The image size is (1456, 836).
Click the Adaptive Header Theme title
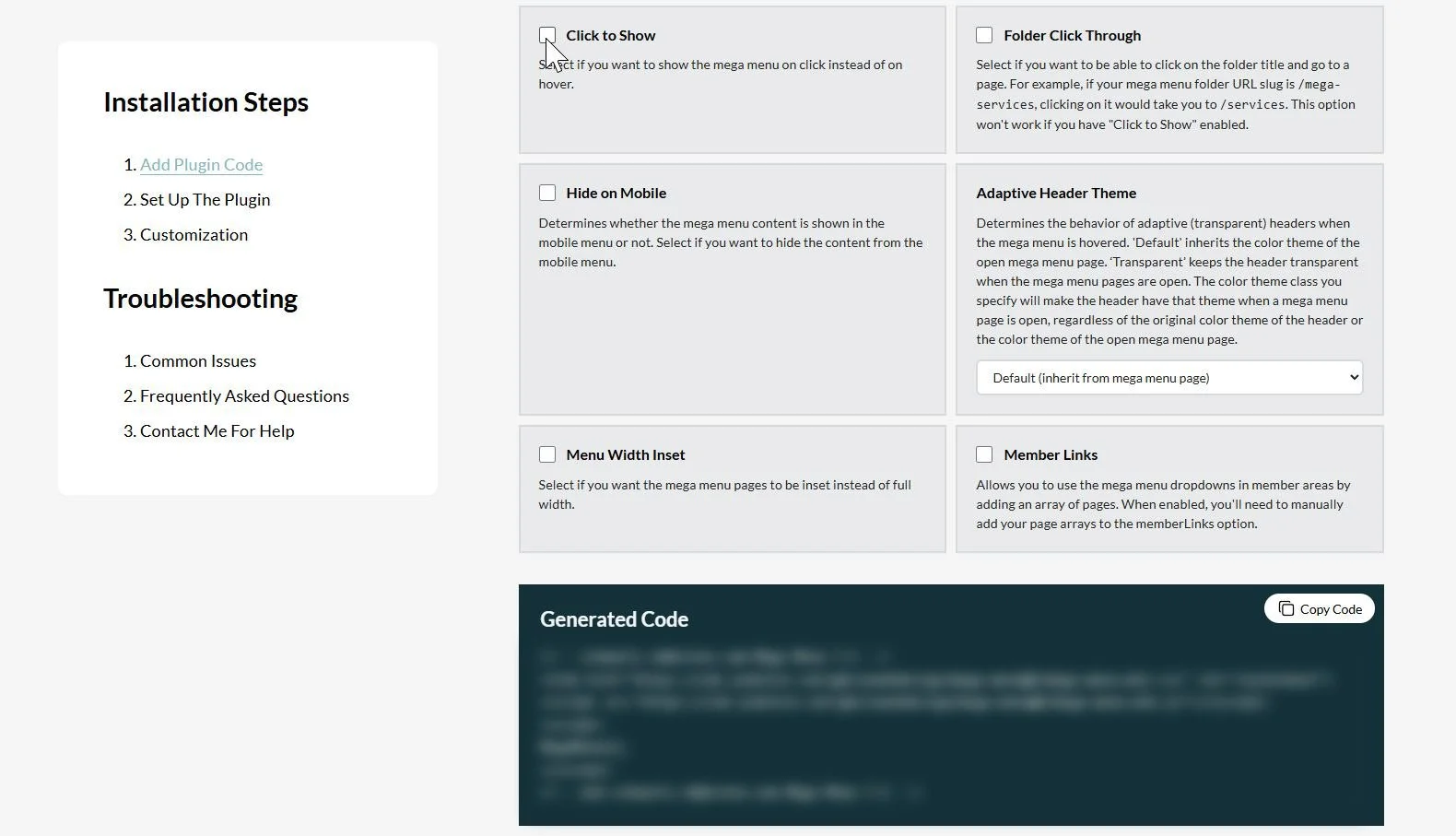coord(1056,193)
